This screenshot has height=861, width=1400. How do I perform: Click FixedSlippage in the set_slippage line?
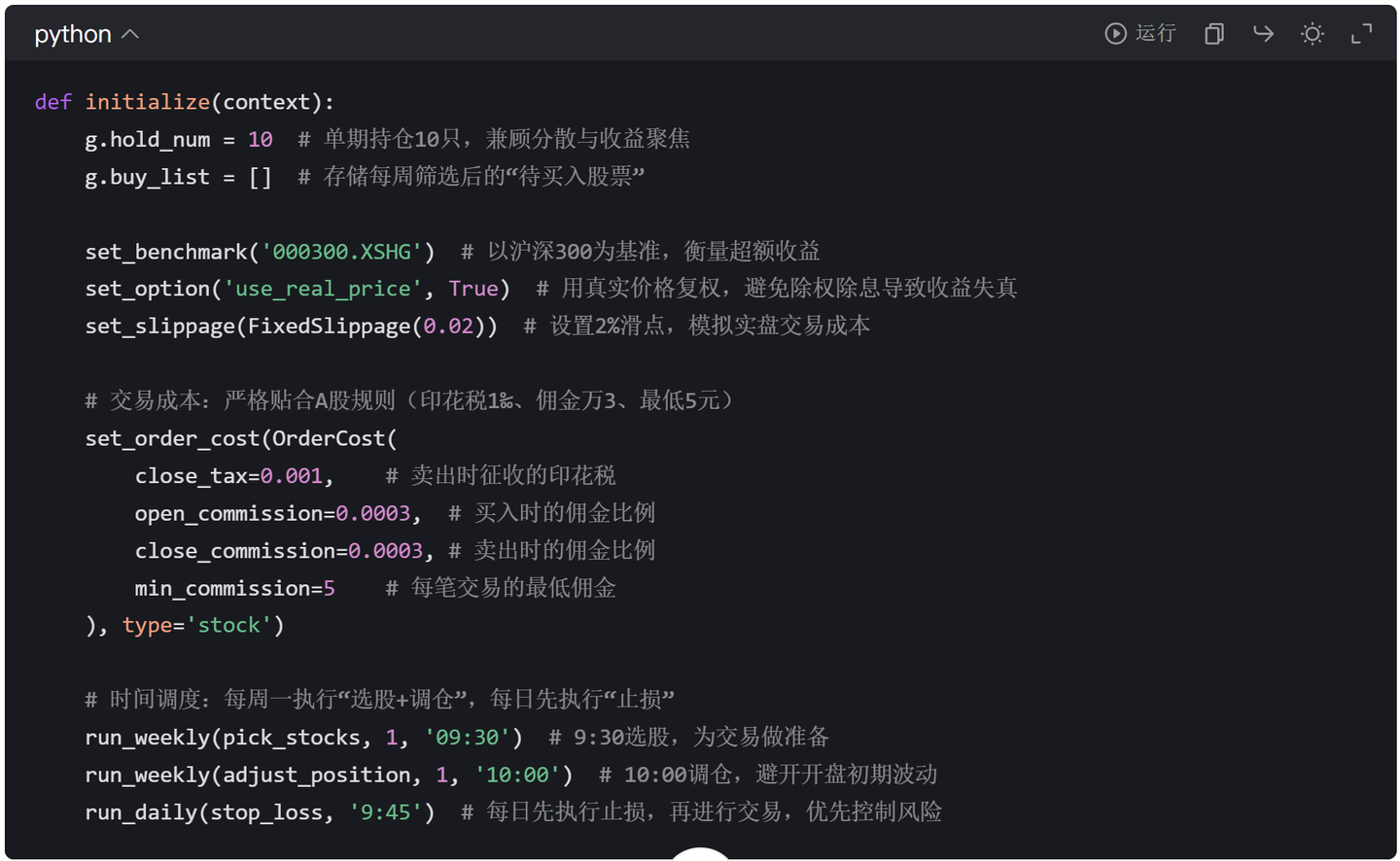329,326
